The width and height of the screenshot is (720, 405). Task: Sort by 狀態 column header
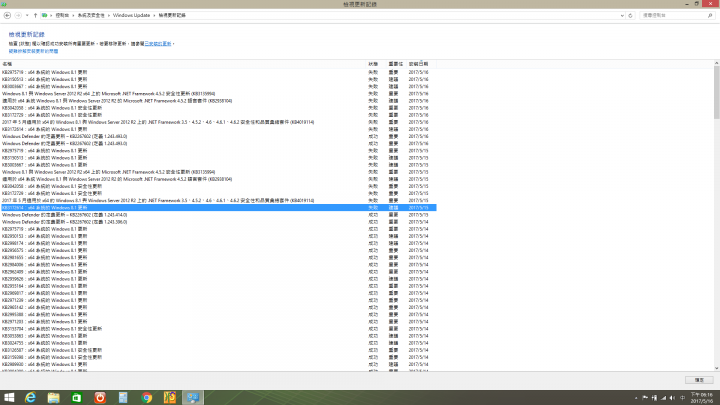[377, 64]
